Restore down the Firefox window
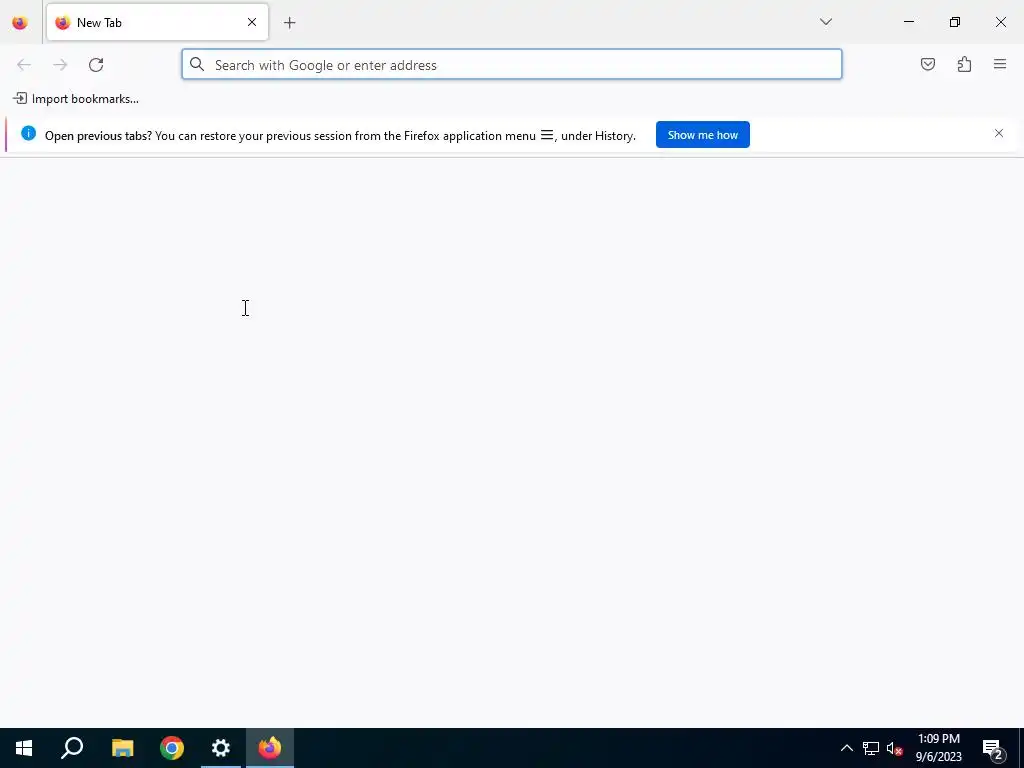 [x=955, y=22]
